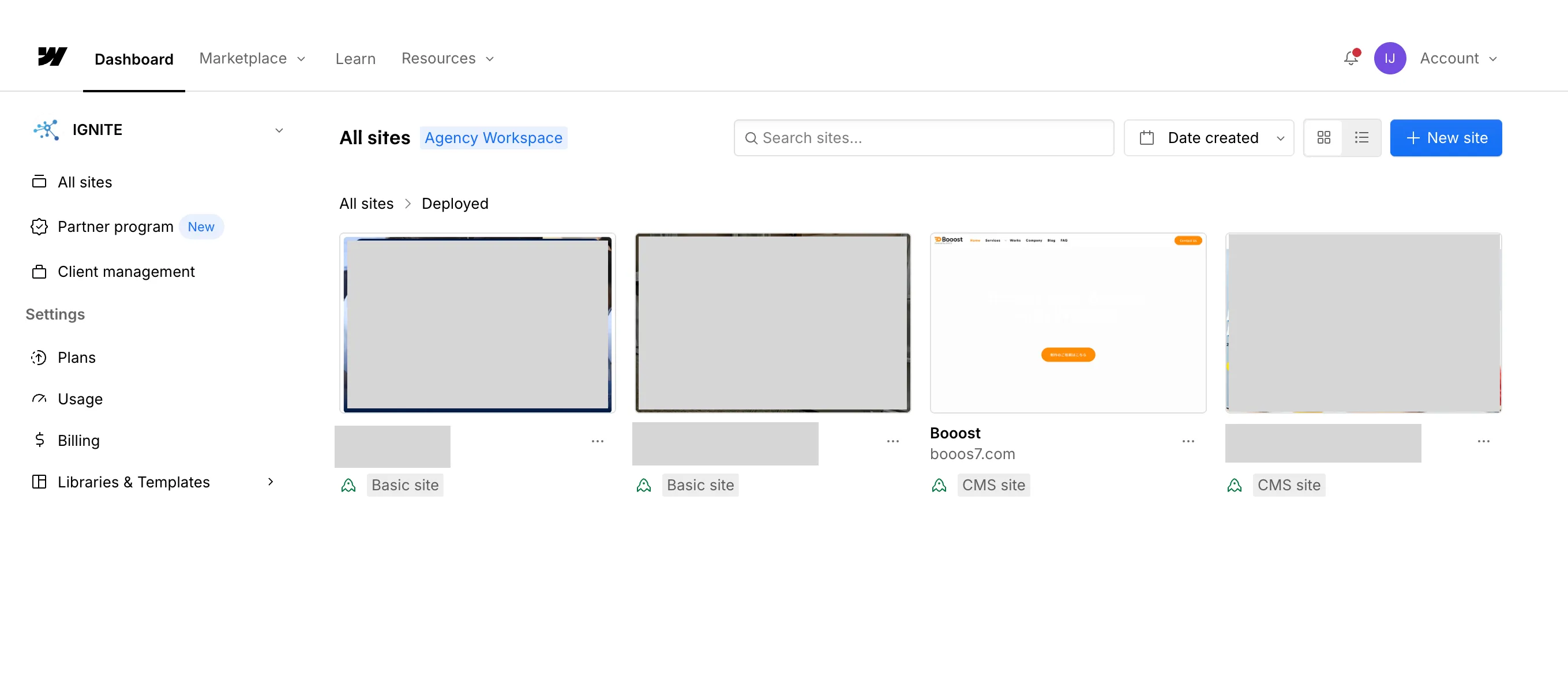Image resolution: width=1568 pixels, height=676 pixels.
Task: Click the Client management briefcase icon
Action: pos(39,271)
